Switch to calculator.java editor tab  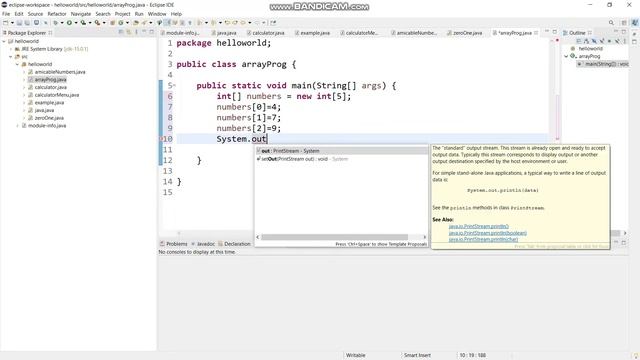(x=265, y=33)
